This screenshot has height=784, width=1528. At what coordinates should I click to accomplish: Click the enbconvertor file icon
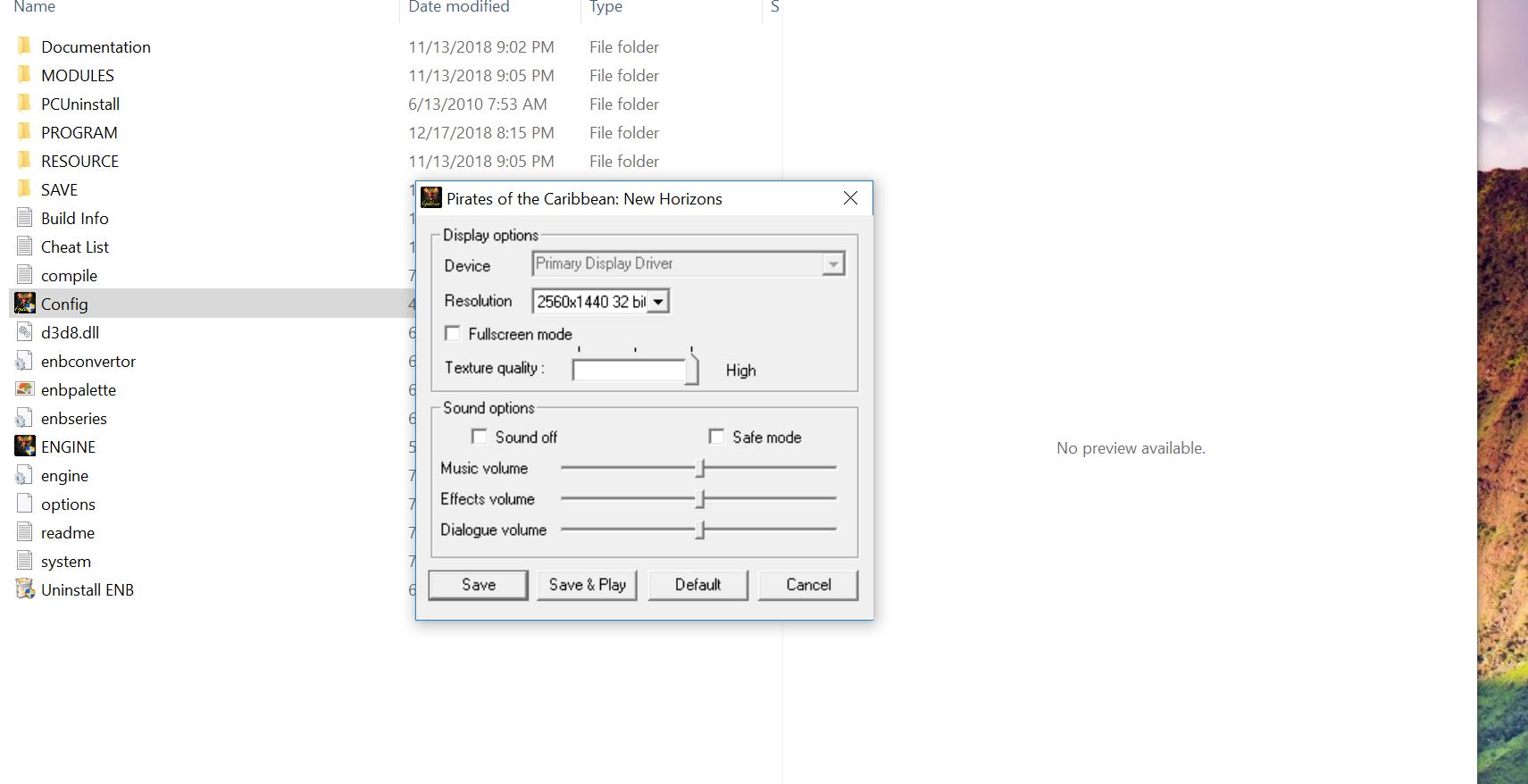(25, 361)
